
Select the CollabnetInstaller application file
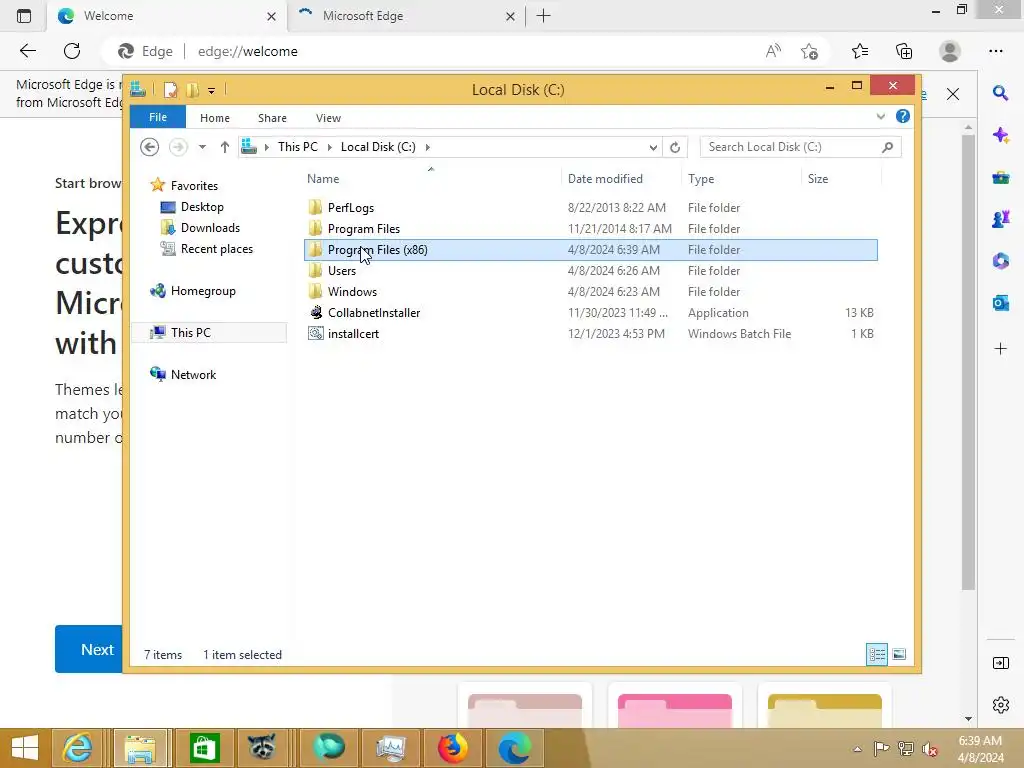click(590, 312)
